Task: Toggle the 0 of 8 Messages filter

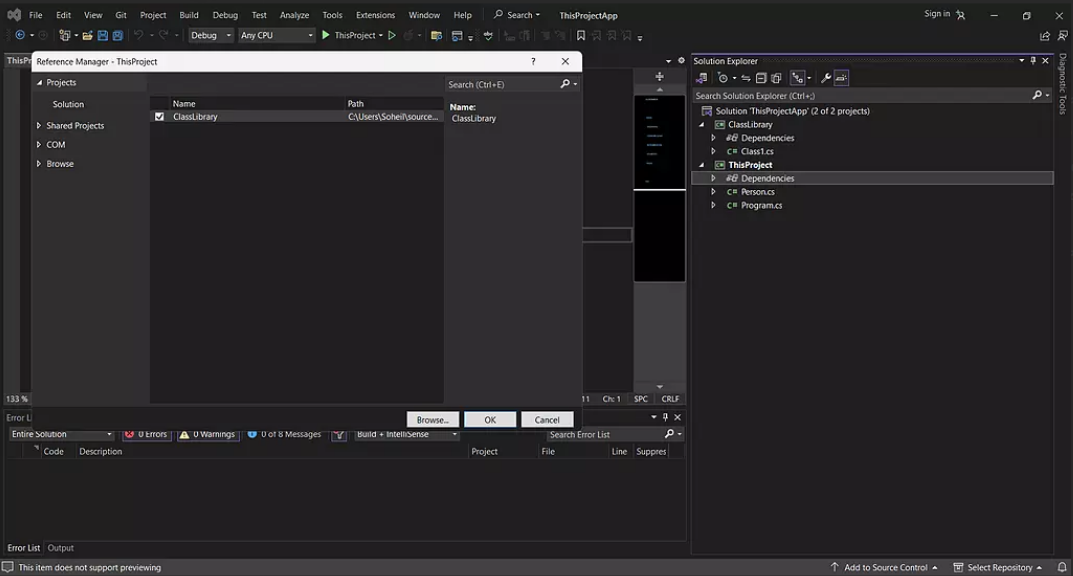Action: pyautogui.click(x=284, y=435)
